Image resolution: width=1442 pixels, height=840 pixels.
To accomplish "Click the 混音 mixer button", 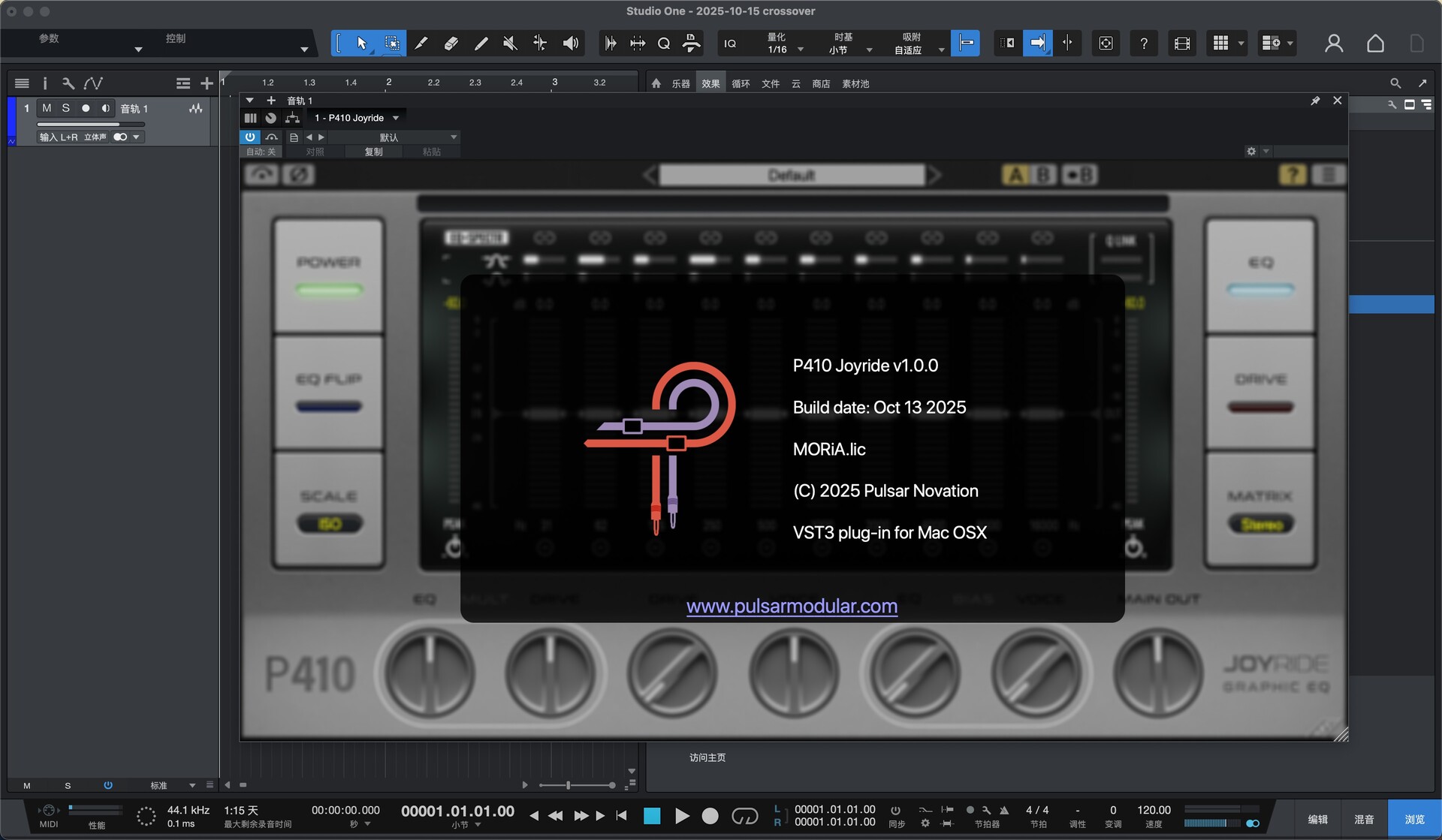I will (x=1364, y=819).
